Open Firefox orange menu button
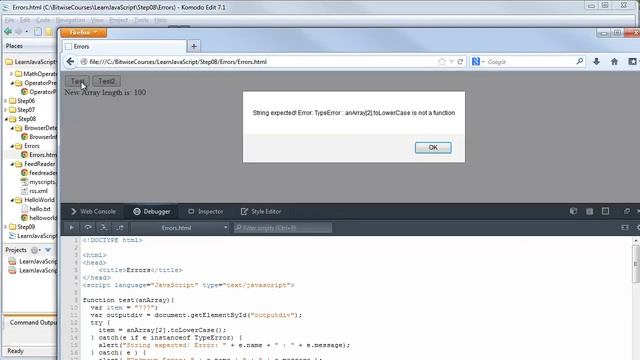This screenshot has width=640, height=360. (x=84, y=32)
